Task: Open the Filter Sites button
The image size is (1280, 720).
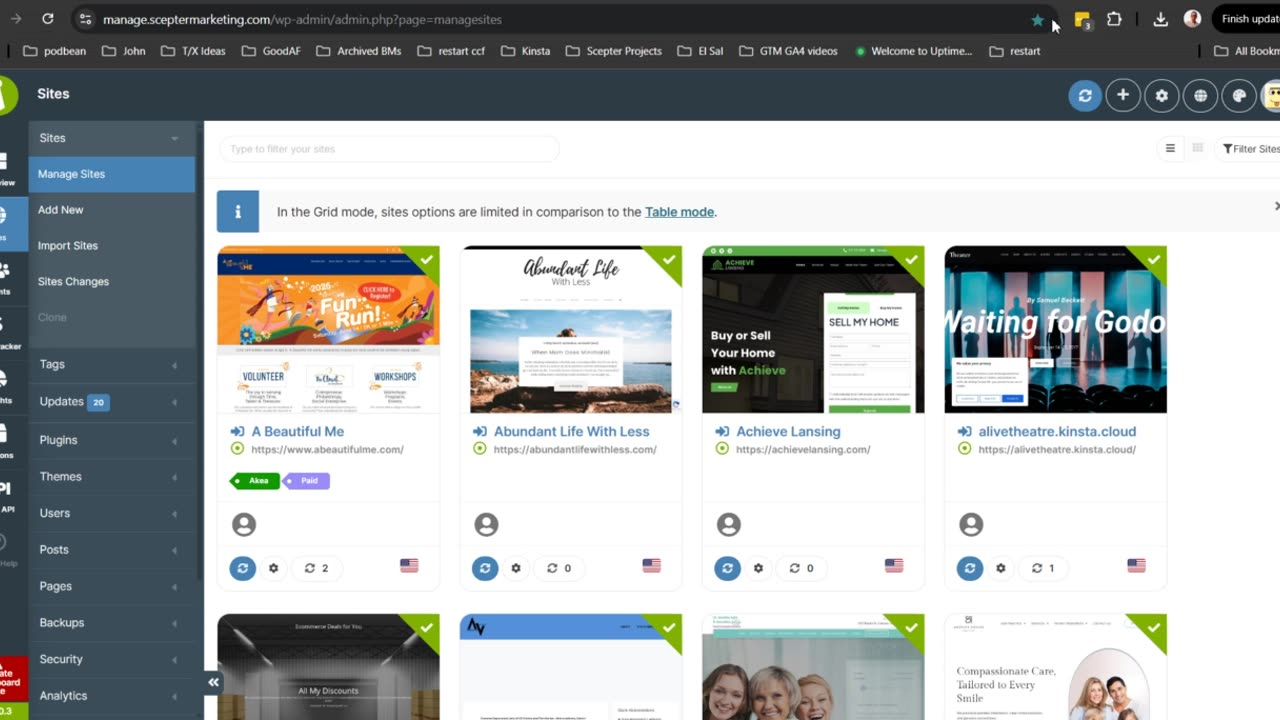Action: 1250,149
